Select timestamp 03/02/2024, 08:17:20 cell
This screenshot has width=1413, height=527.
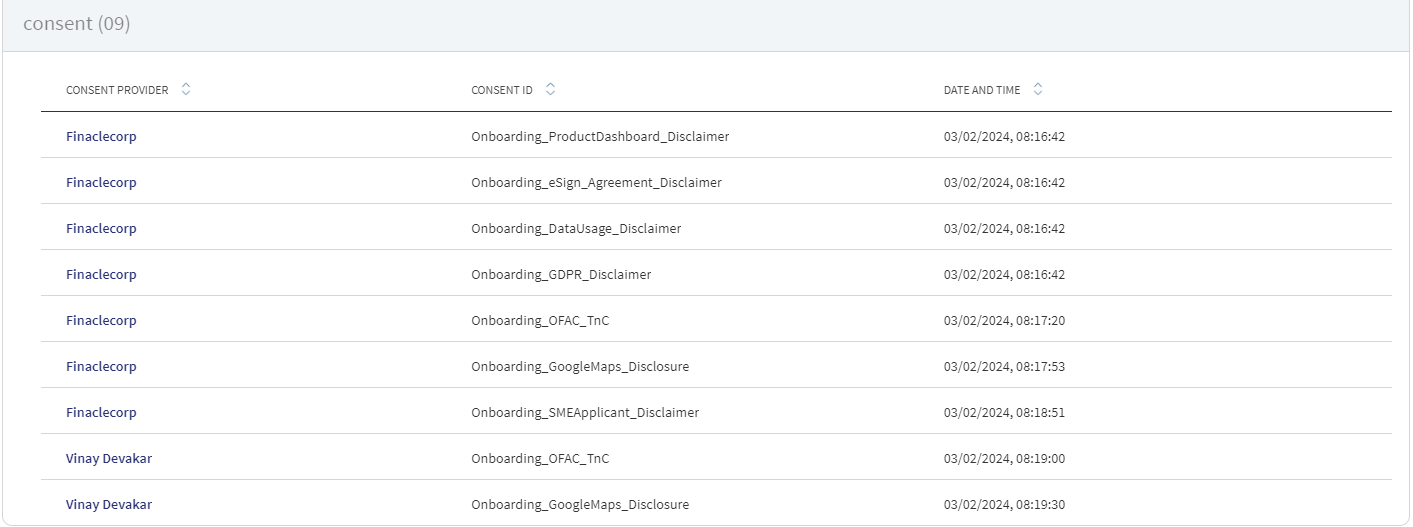click(x=1004, y=320)
